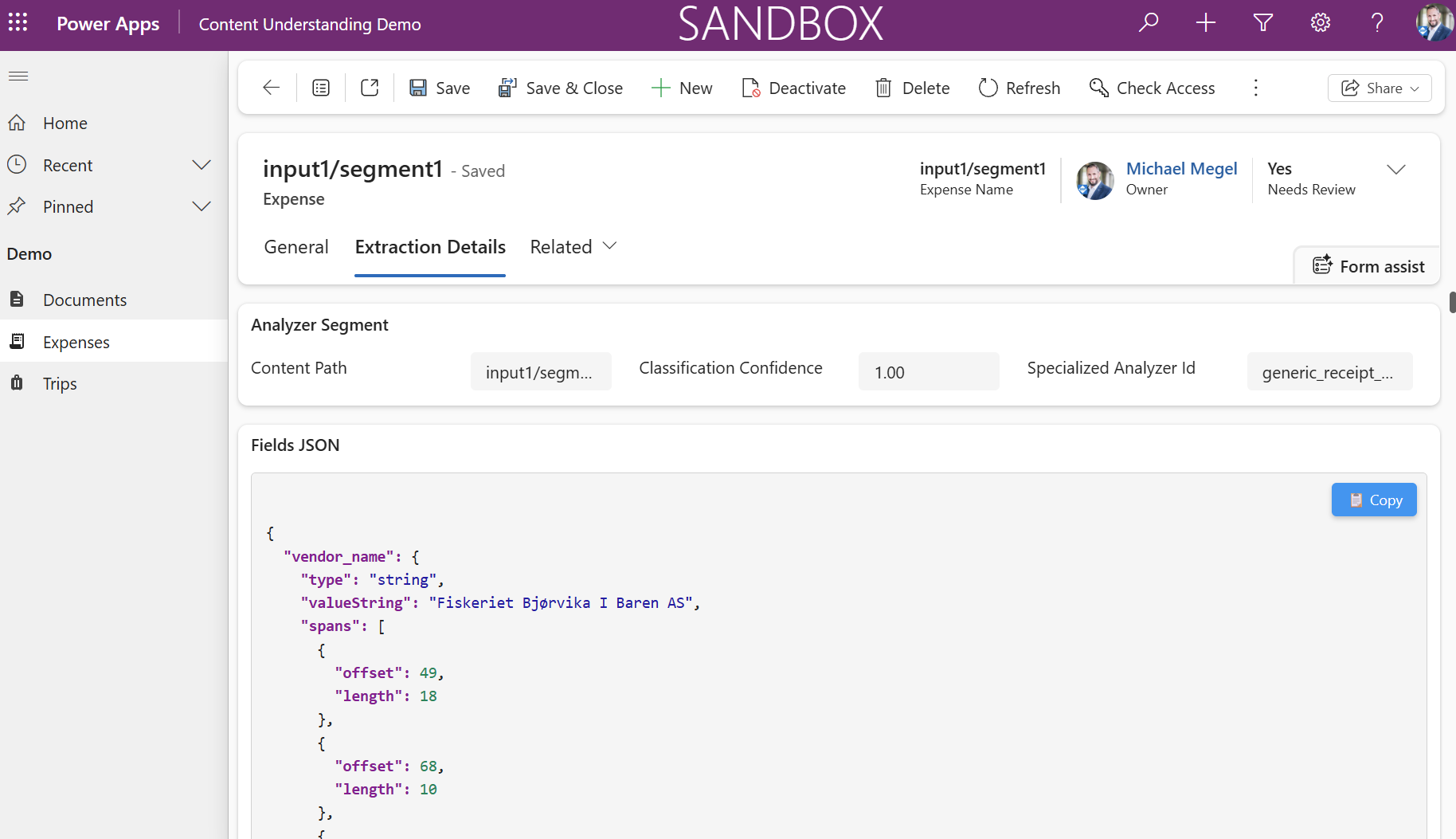Open the settings gear icon
Viewport: 1456px width, 839px height.
point(1321,22)
